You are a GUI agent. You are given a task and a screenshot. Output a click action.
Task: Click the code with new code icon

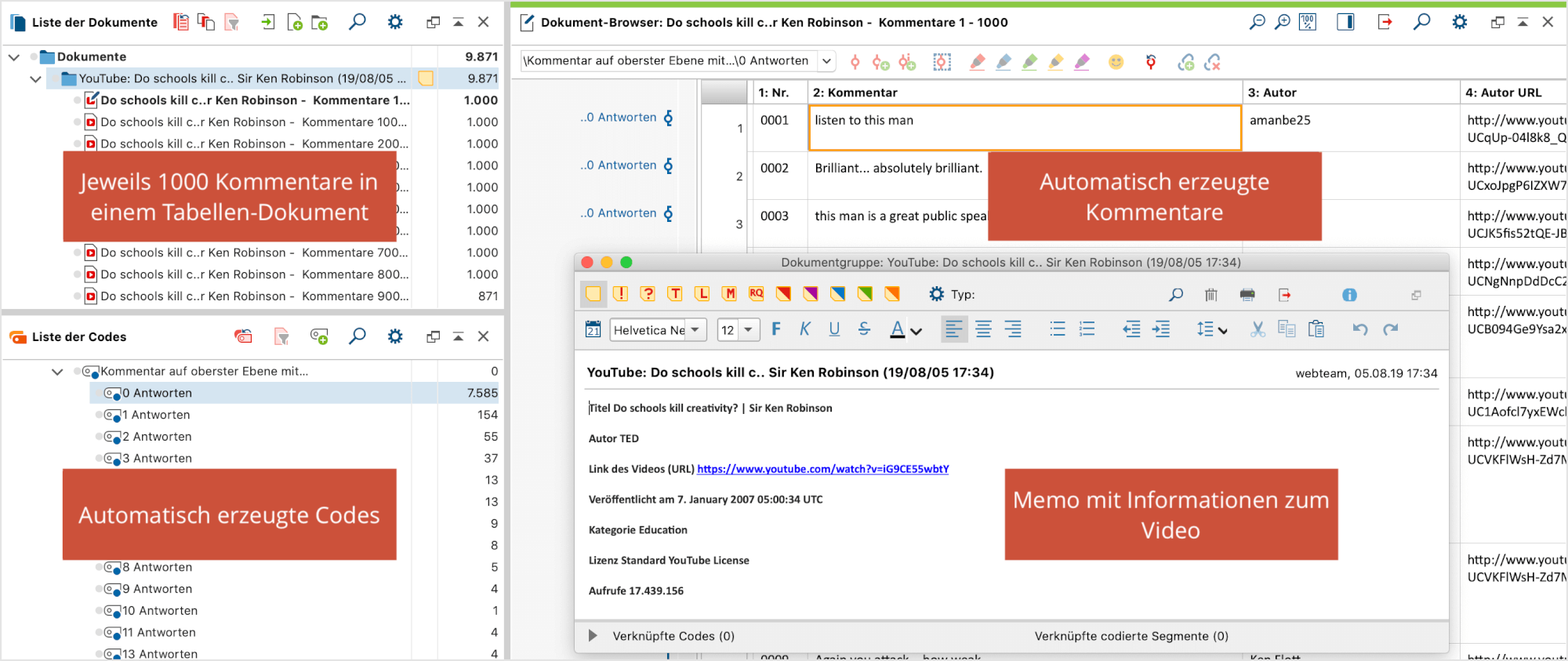[880, 62]
